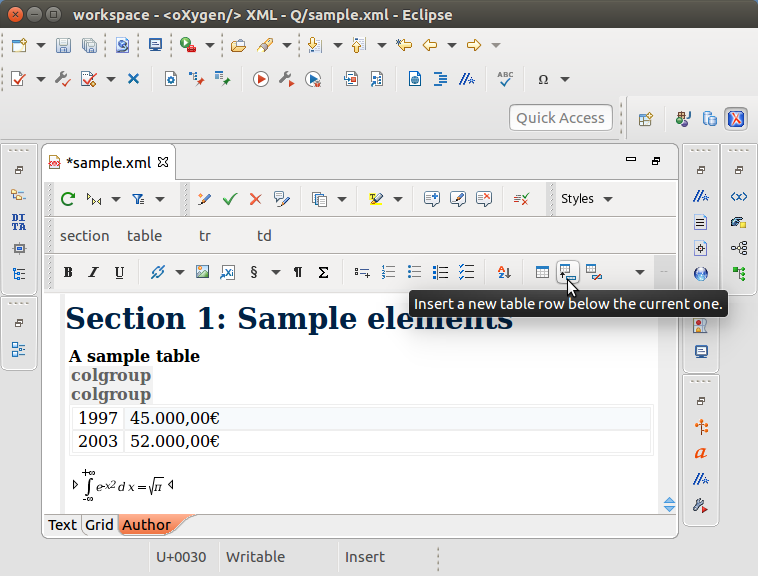The height and width of the screenshot is (576, 758).
Task: Insert a link with the link icon
Action: tap(158, 273)
